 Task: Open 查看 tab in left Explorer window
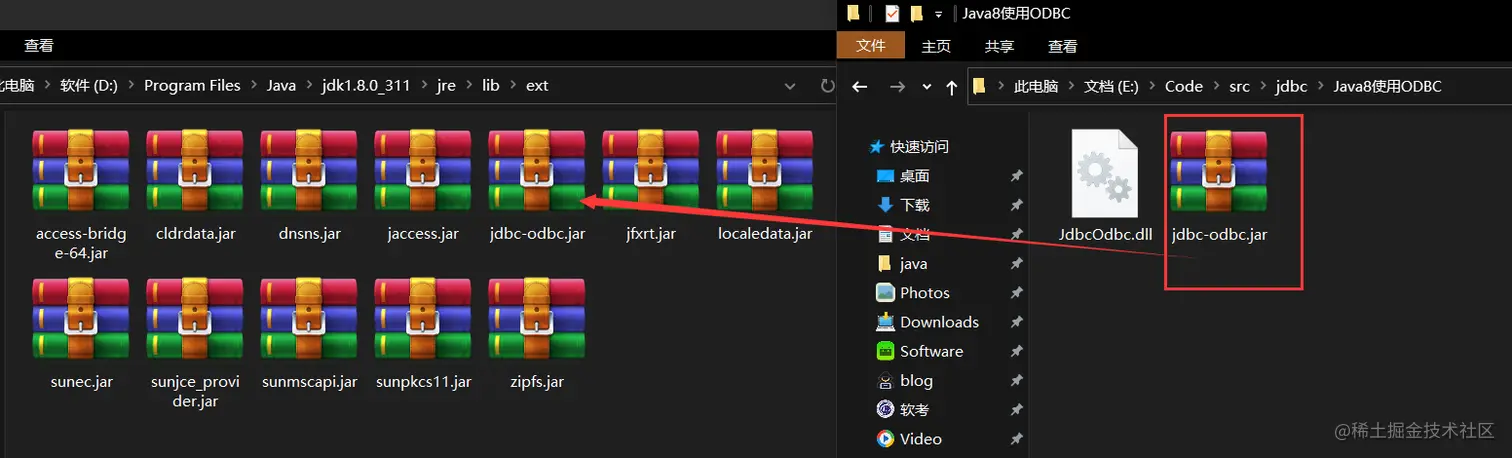[x=39, y=46]
